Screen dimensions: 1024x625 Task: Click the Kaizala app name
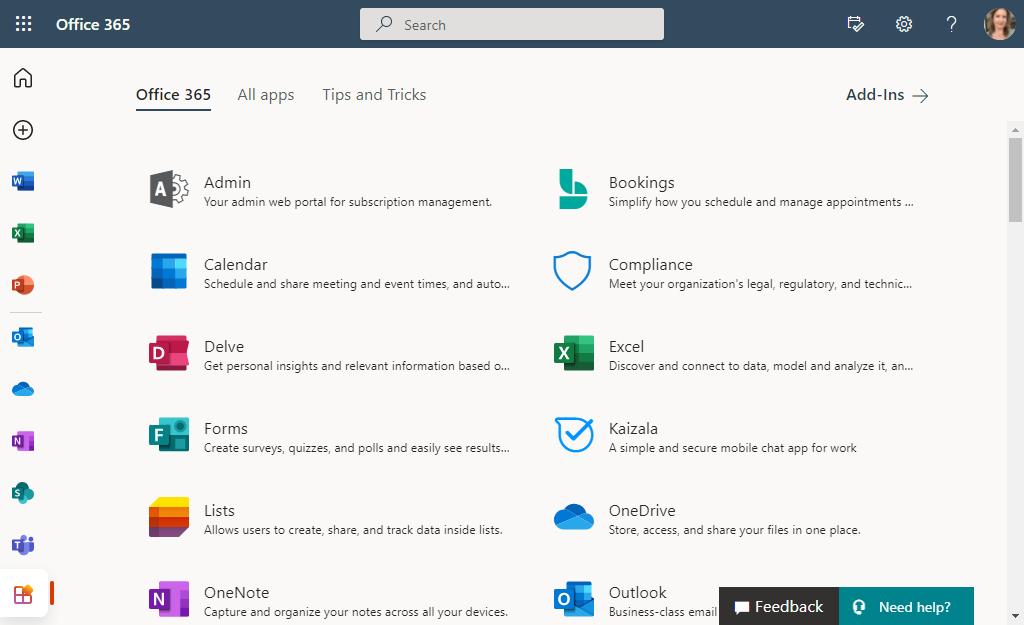click(x=633, y=428)
